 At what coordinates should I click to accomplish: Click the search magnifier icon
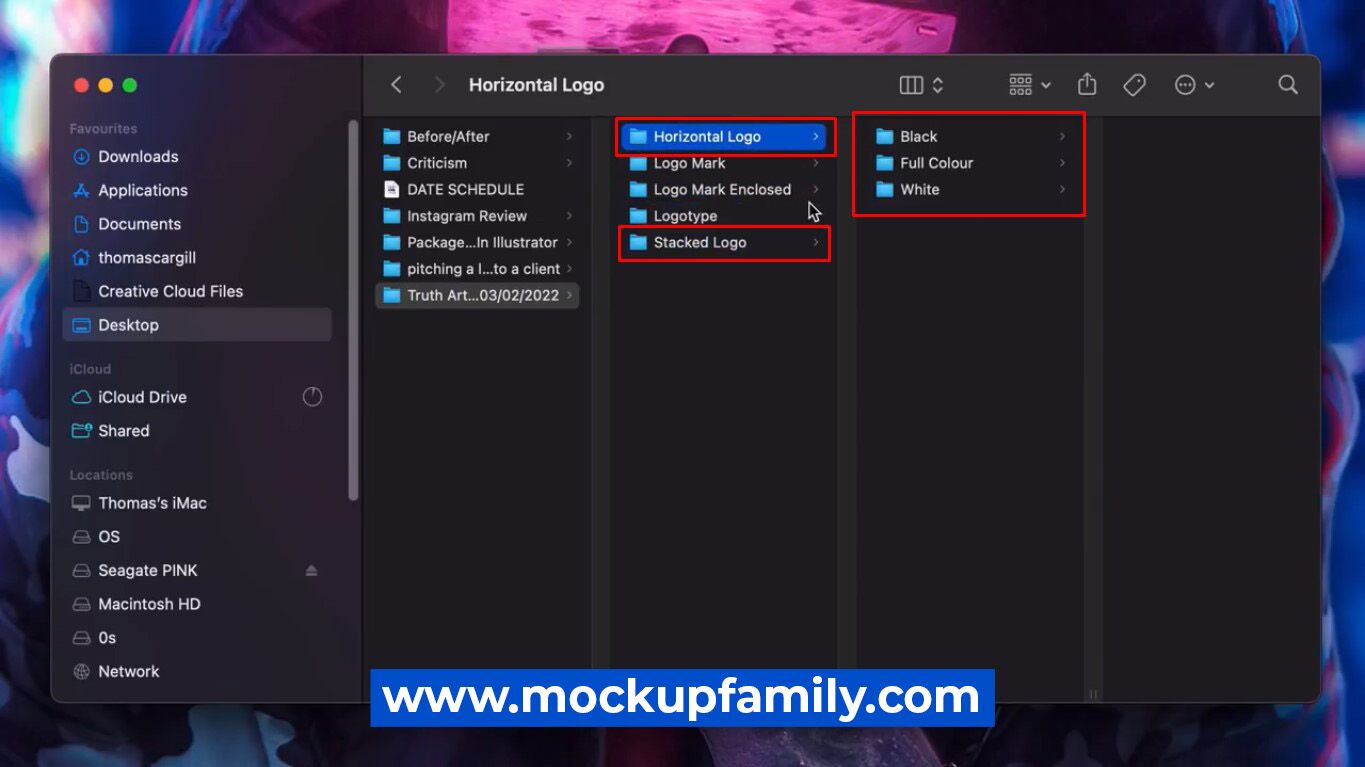[x=1288, y=85]
